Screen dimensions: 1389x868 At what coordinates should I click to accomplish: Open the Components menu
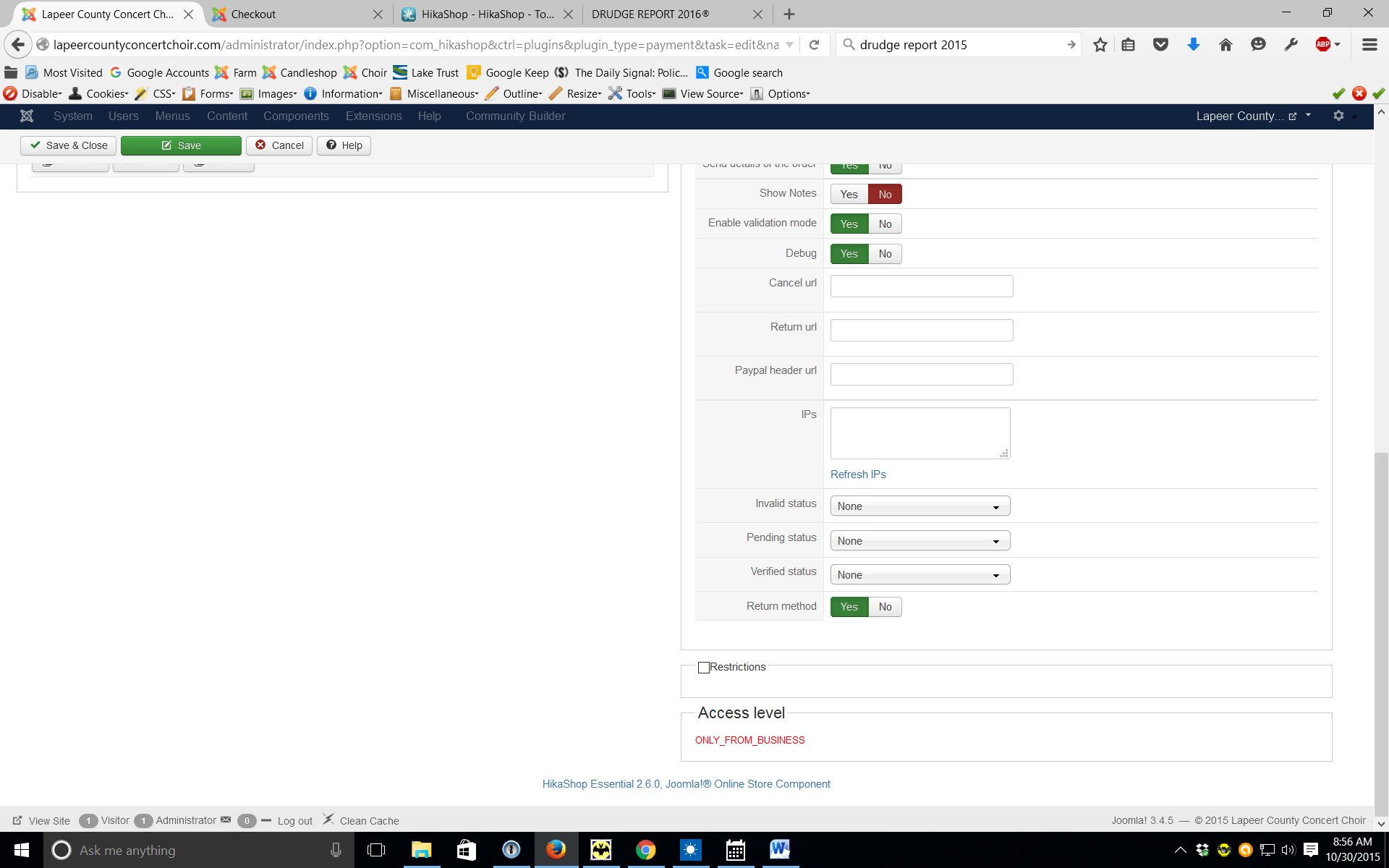[296, 116]
